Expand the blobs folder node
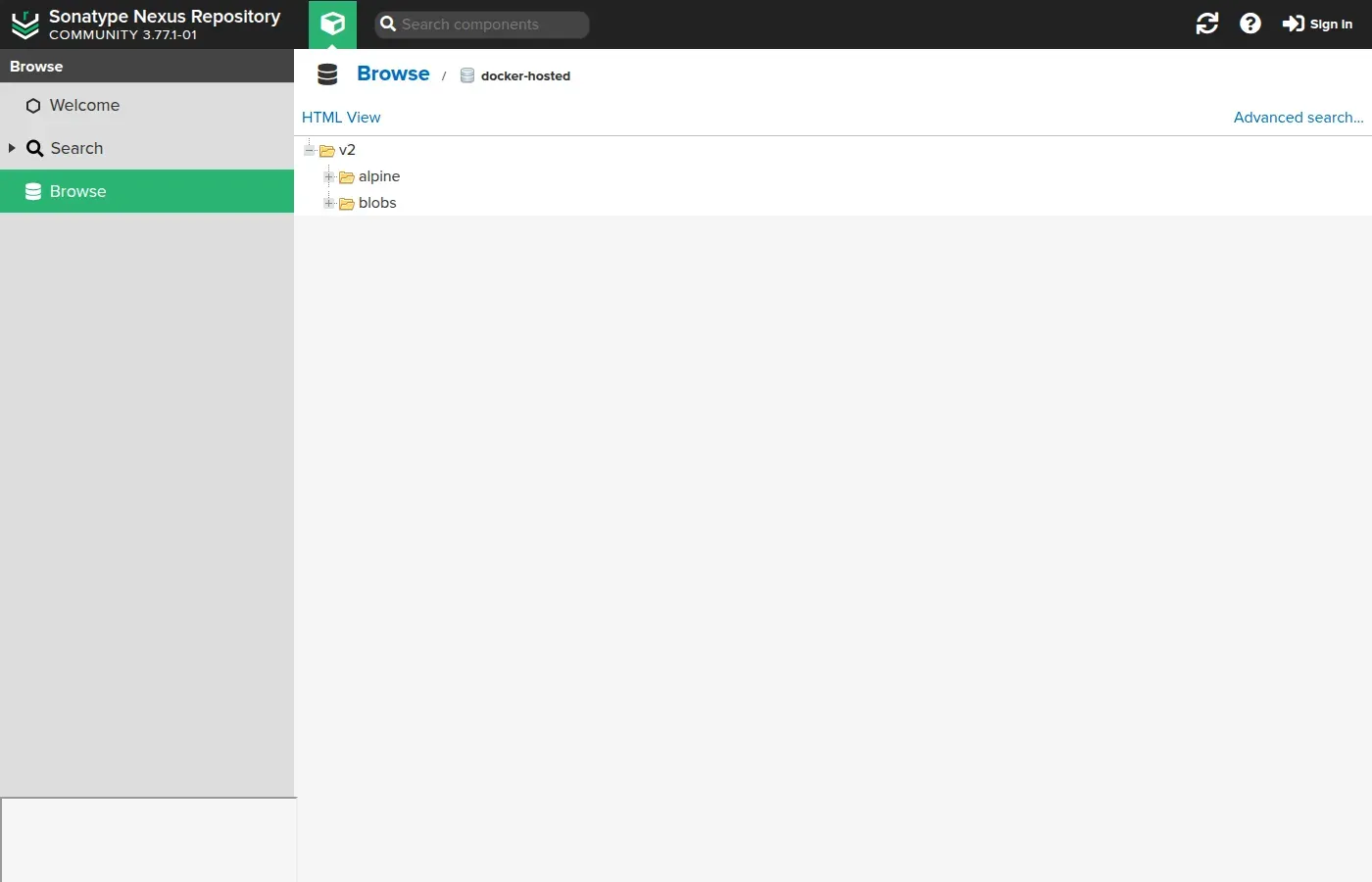The height and width of the screenshot is (882, 1372). point(329,203)
